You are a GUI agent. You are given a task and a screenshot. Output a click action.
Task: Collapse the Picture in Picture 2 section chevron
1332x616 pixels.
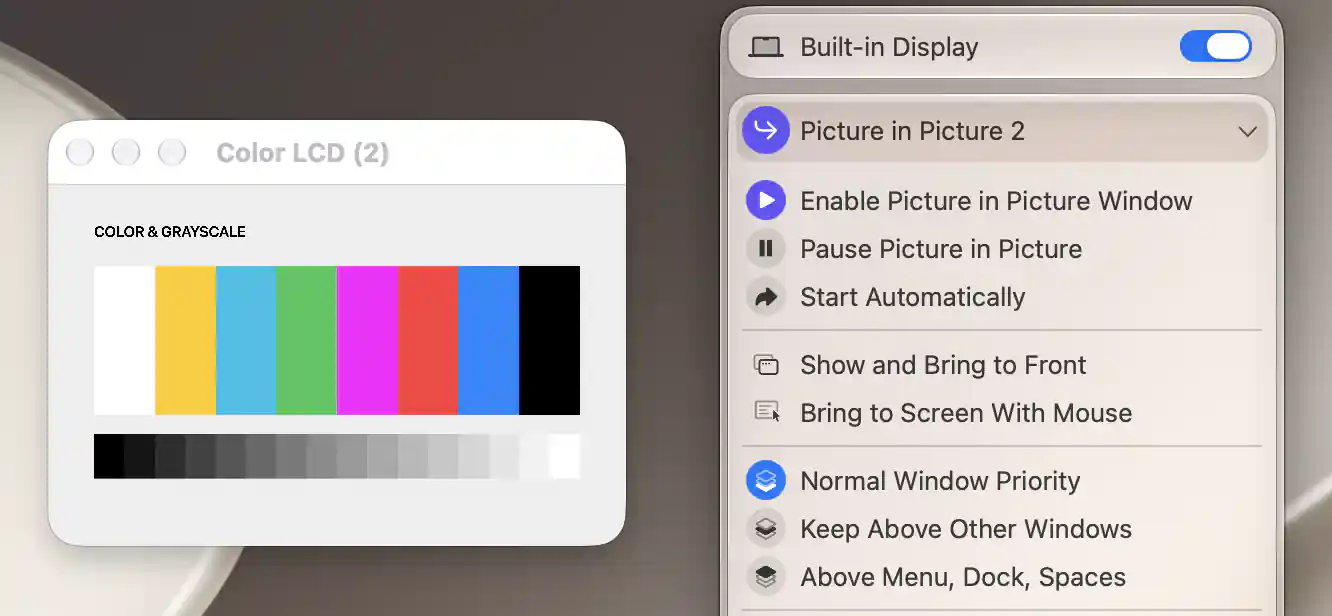pyautogui.click(x=1247, y=131)
